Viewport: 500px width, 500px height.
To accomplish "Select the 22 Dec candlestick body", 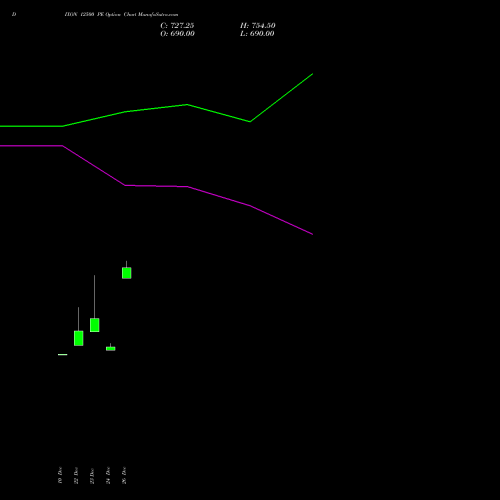I will (79, 338).
